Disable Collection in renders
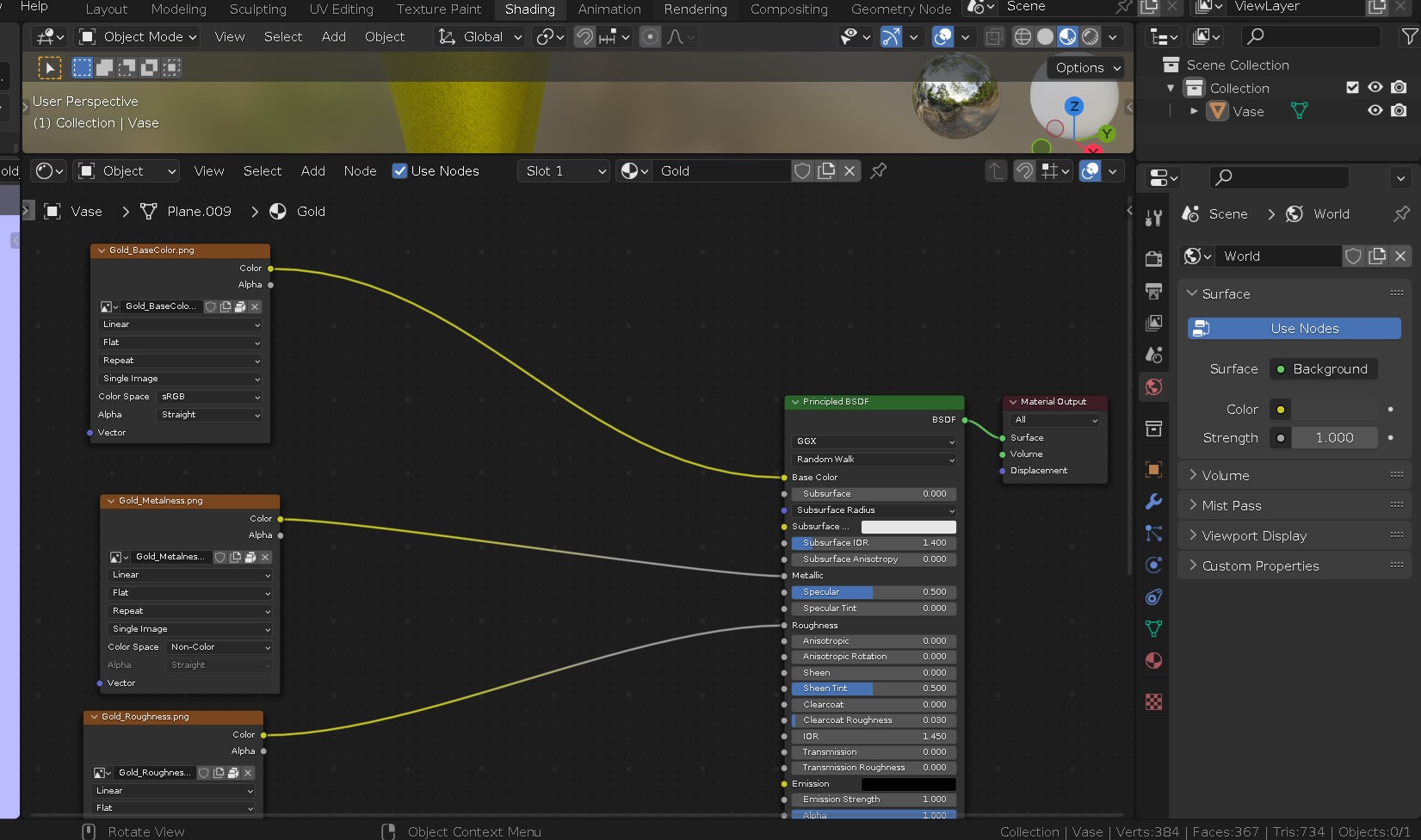This screenshot has height=840, width=1421. [1399, 88]
